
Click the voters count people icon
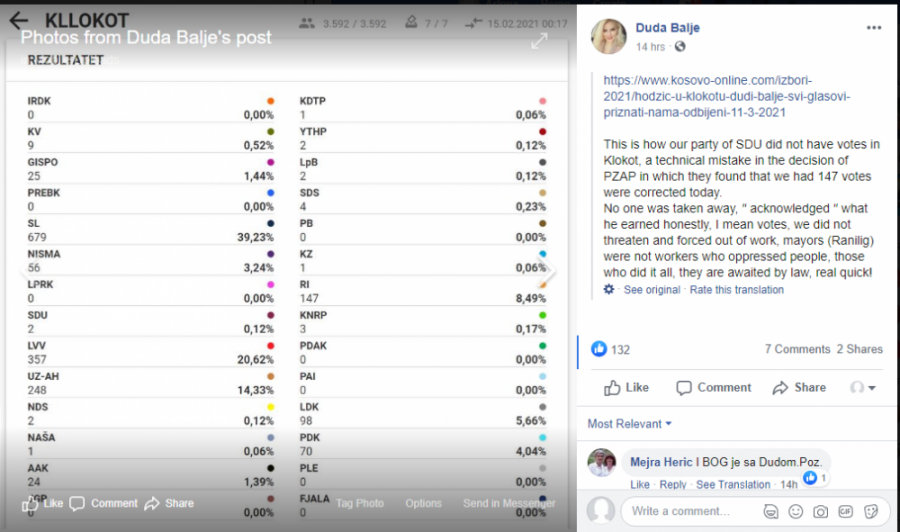pos(307,23)
